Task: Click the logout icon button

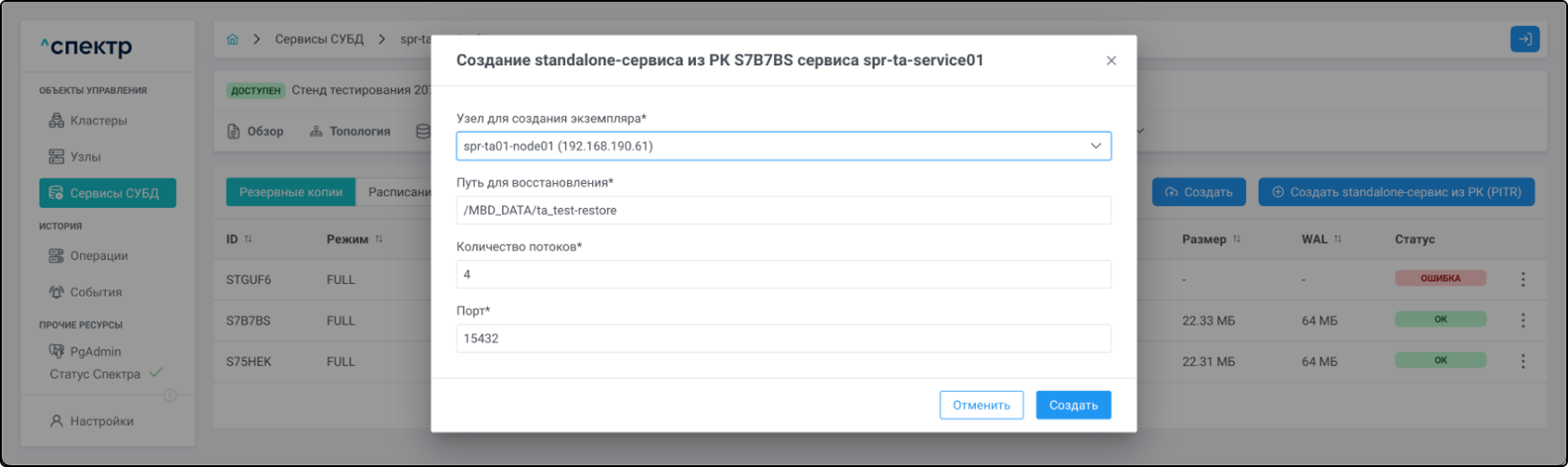Action: (x=1524, y=40)
